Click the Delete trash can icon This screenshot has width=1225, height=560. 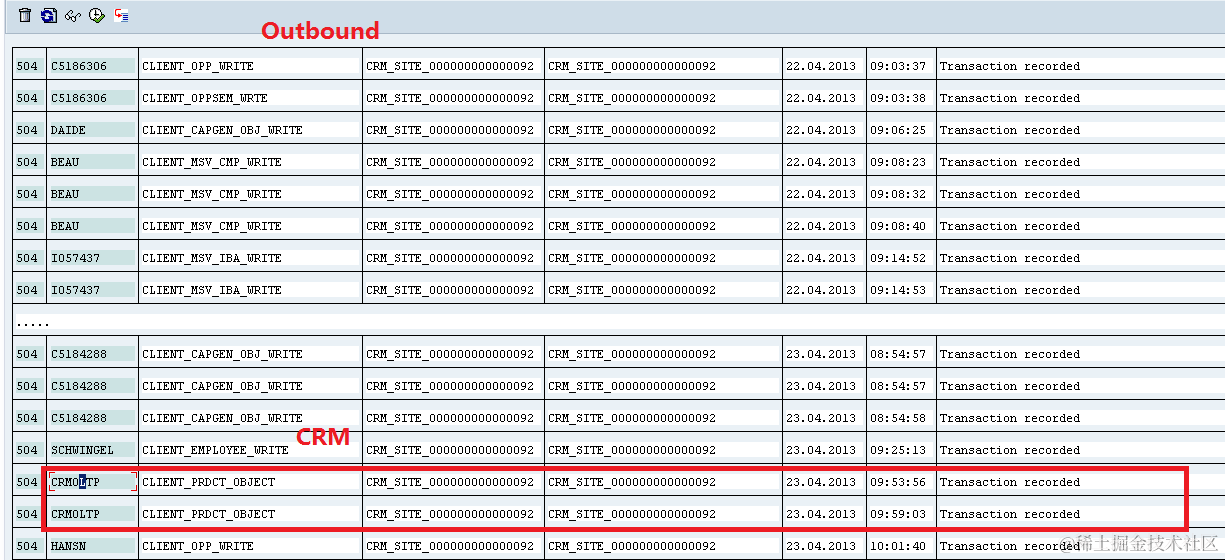[x=25, y=15]
